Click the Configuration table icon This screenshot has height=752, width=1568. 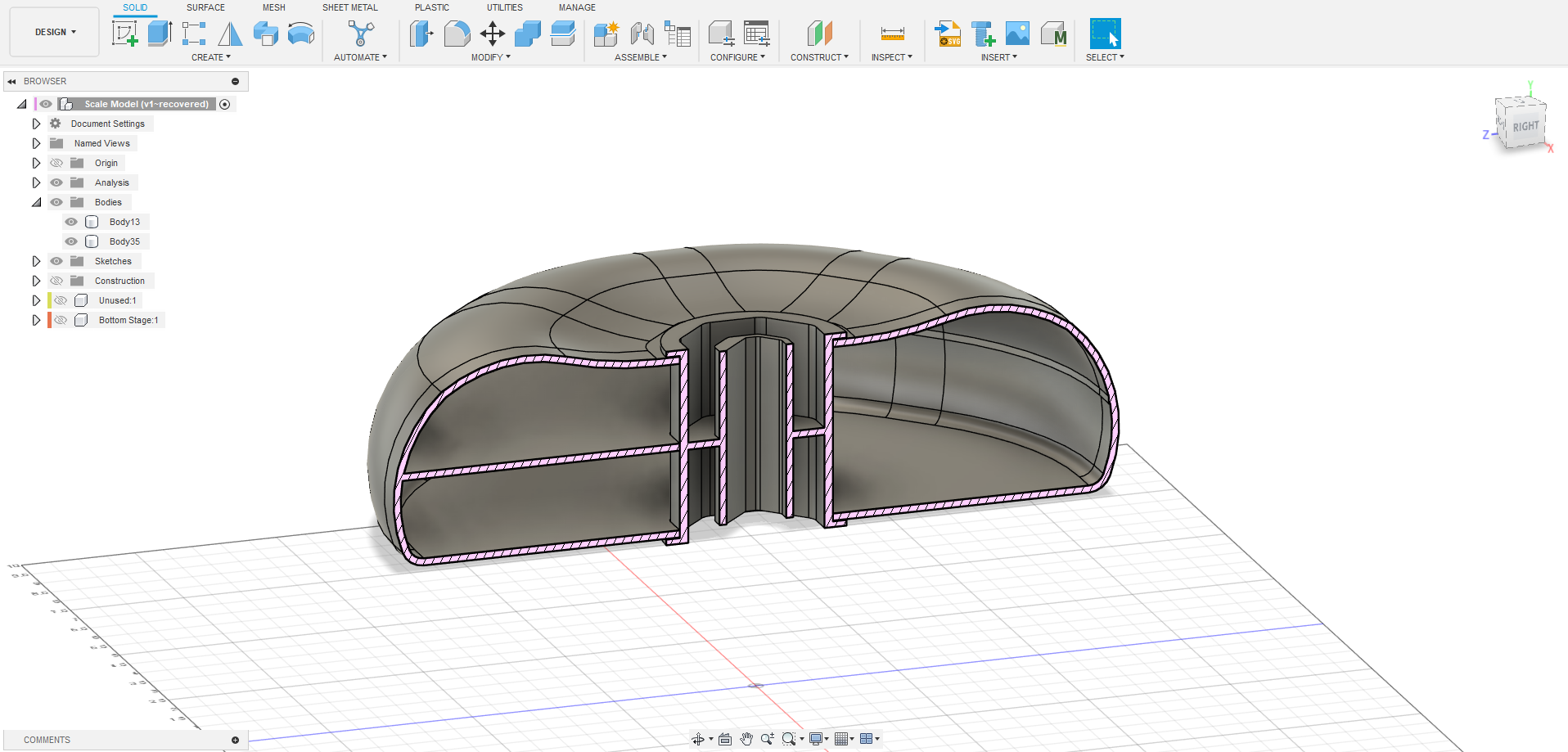coord(757,34)
